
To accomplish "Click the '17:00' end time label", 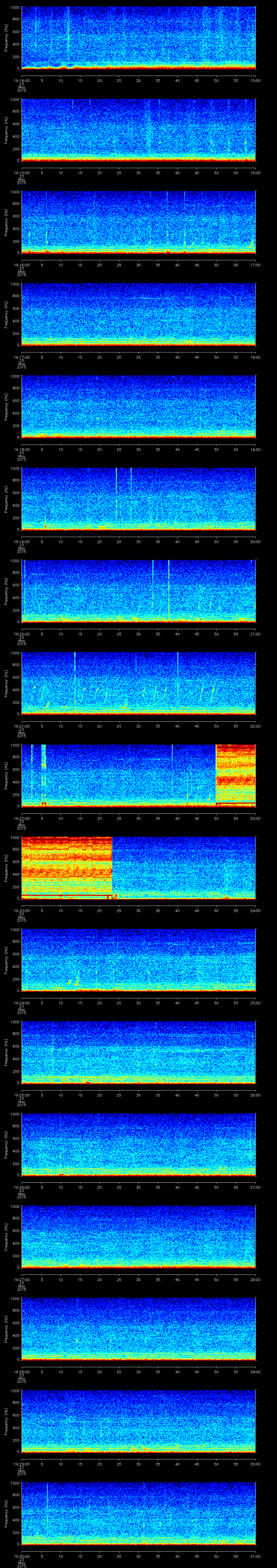I will point(256,265).
